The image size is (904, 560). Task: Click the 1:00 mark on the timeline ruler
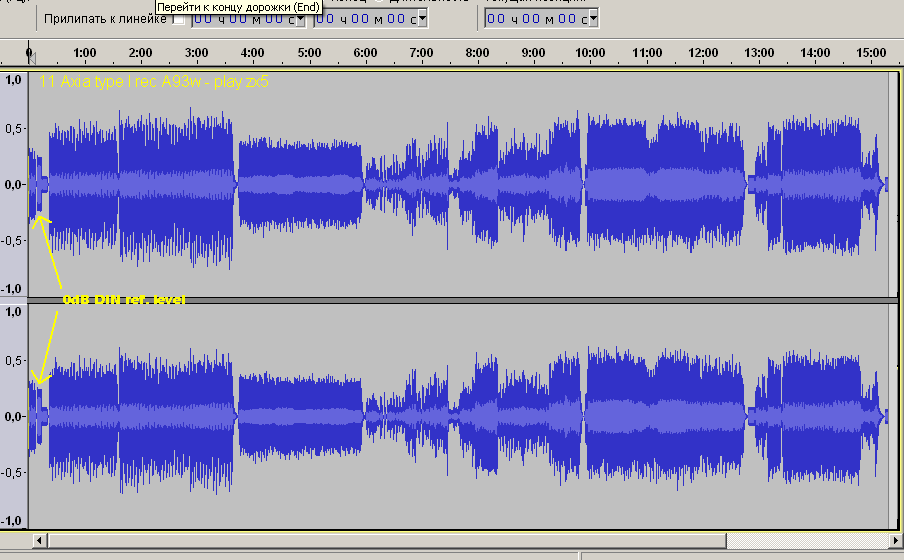(x=85, y=52)
